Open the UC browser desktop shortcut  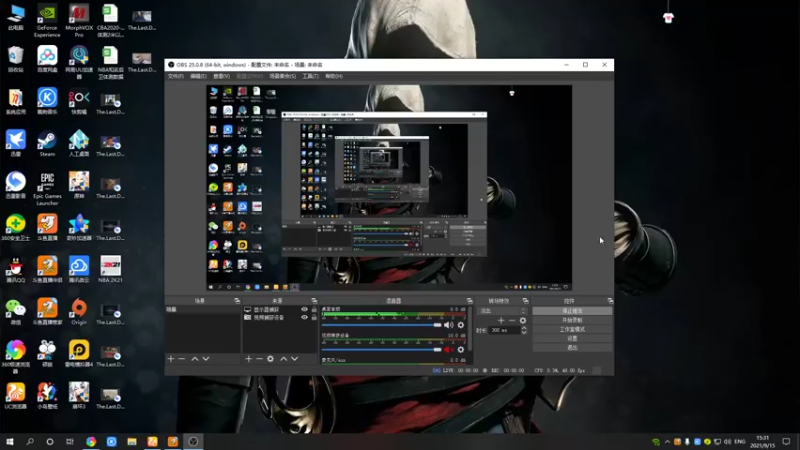15,396
